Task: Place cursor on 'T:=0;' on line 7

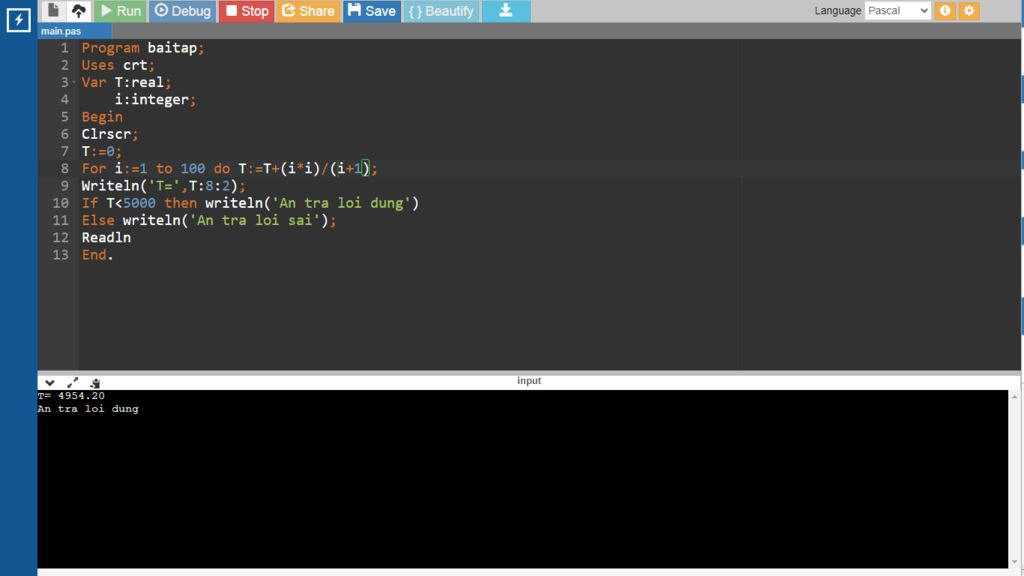Action: pyautogui.click(x=101, y=152)
